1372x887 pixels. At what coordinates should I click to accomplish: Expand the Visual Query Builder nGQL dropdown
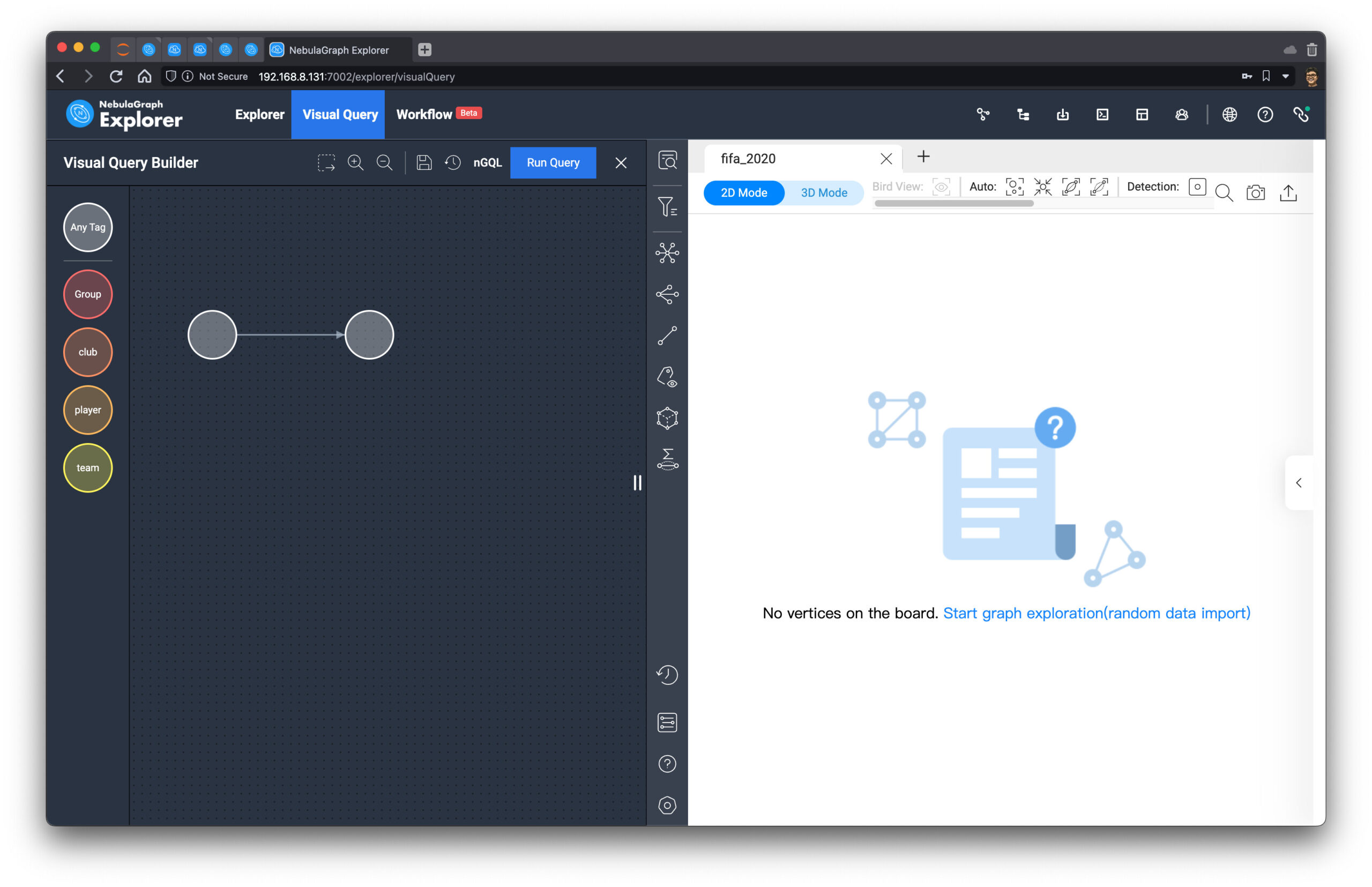click(x=487, y=163)
